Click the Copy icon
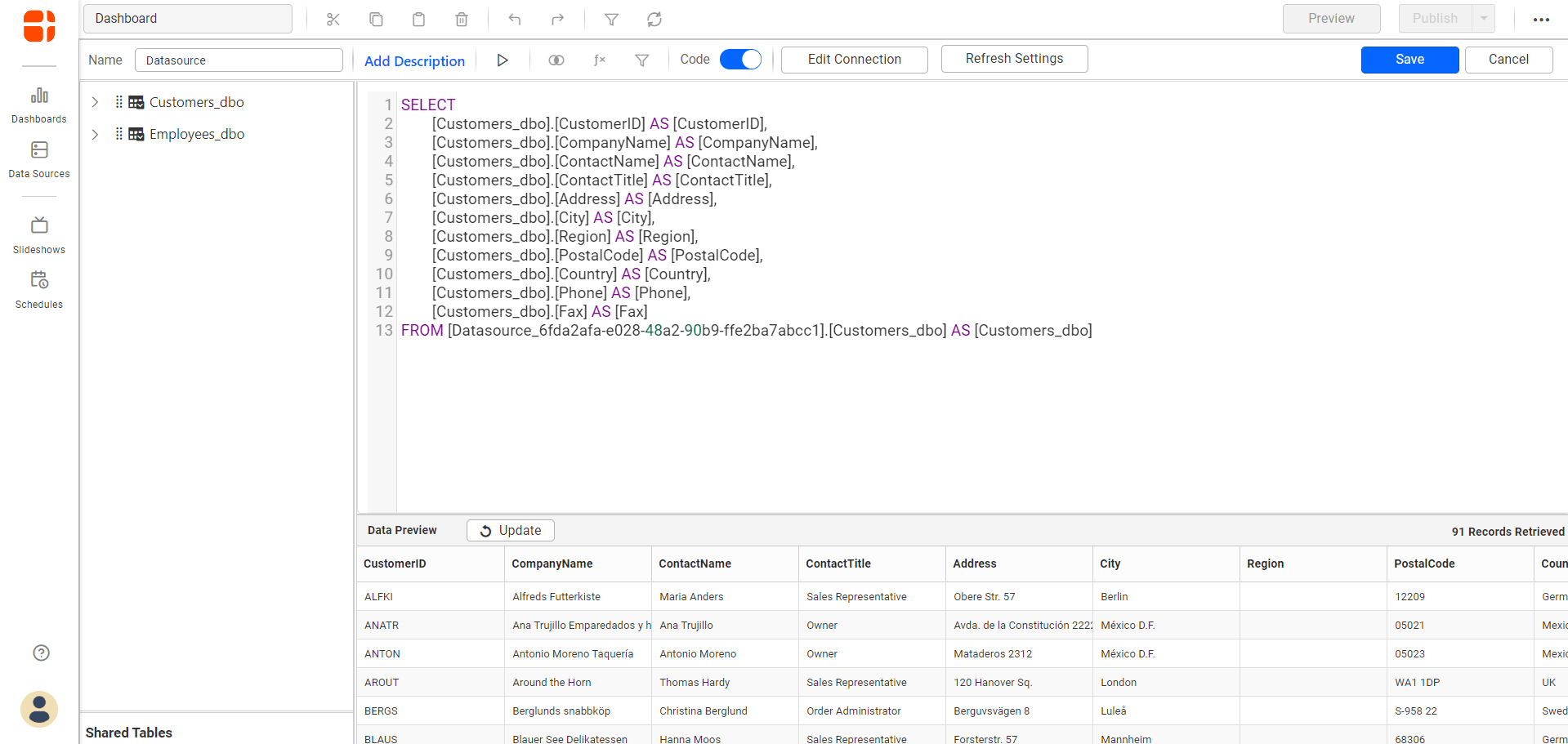The height and width of the screenshot is (744, 1568). pyautogui.click(x=376, y=18)
